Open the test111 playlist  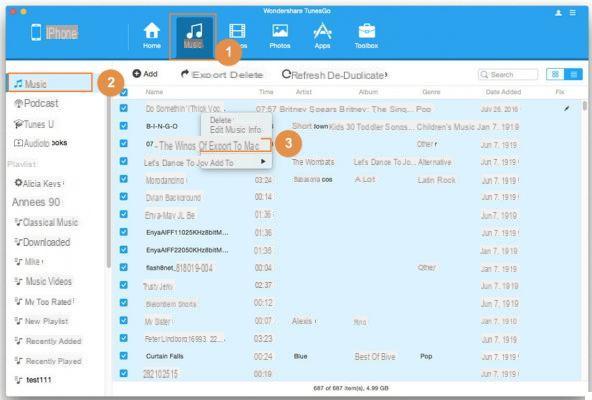(33, 380)
